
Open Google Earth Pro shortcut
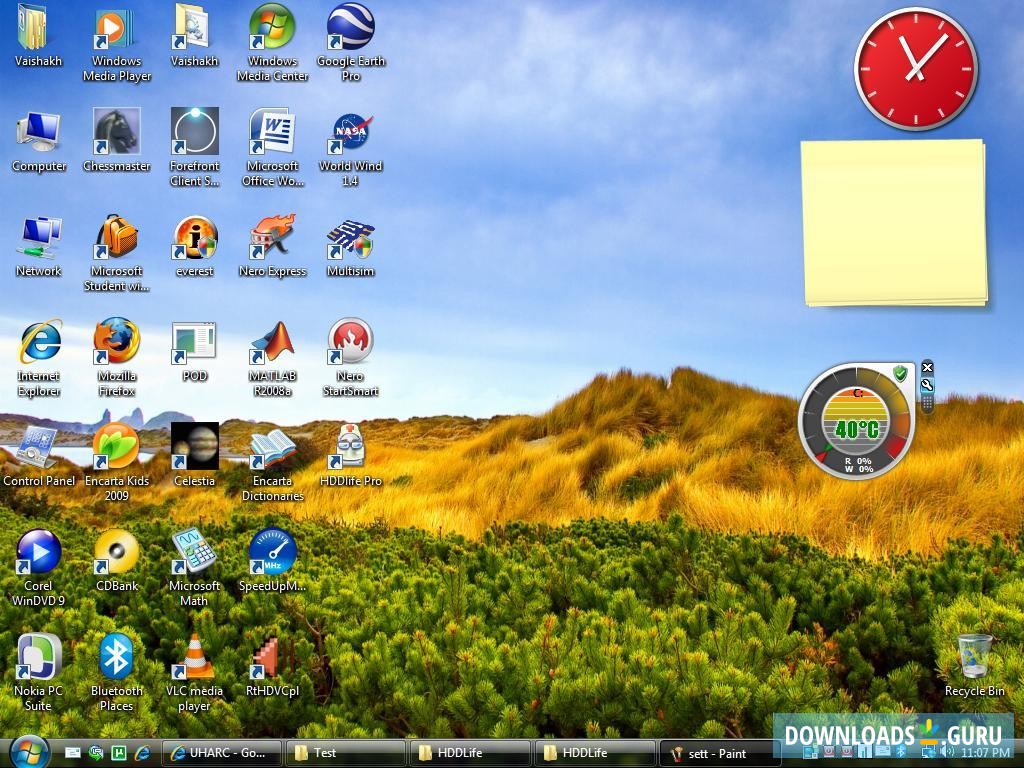coord(351,43)
